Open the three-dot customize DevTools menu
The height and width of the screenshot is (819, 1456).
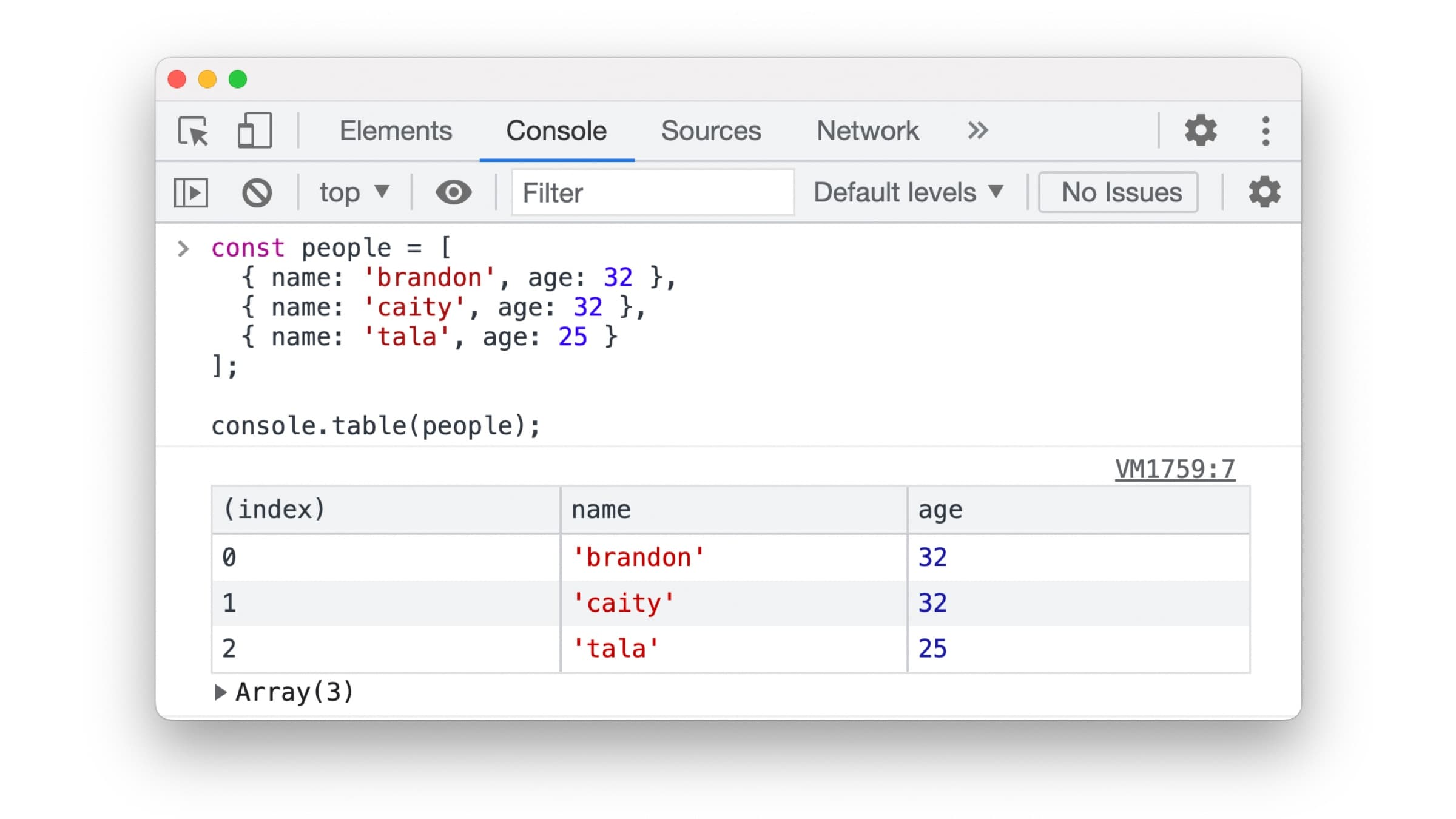1266,131
